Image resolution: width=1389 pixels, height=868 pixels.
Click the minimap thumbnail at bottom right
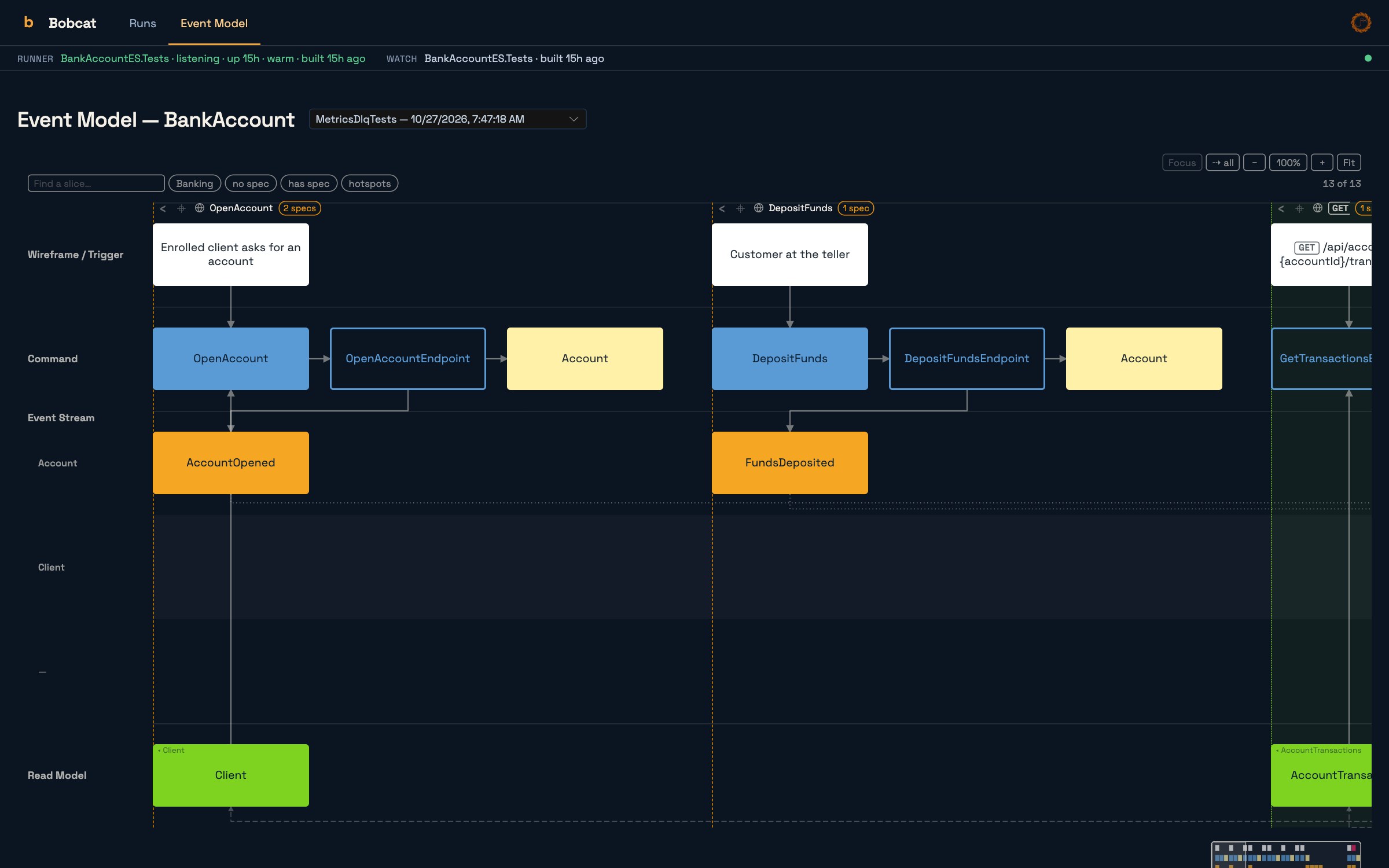tap(1286, 855)
